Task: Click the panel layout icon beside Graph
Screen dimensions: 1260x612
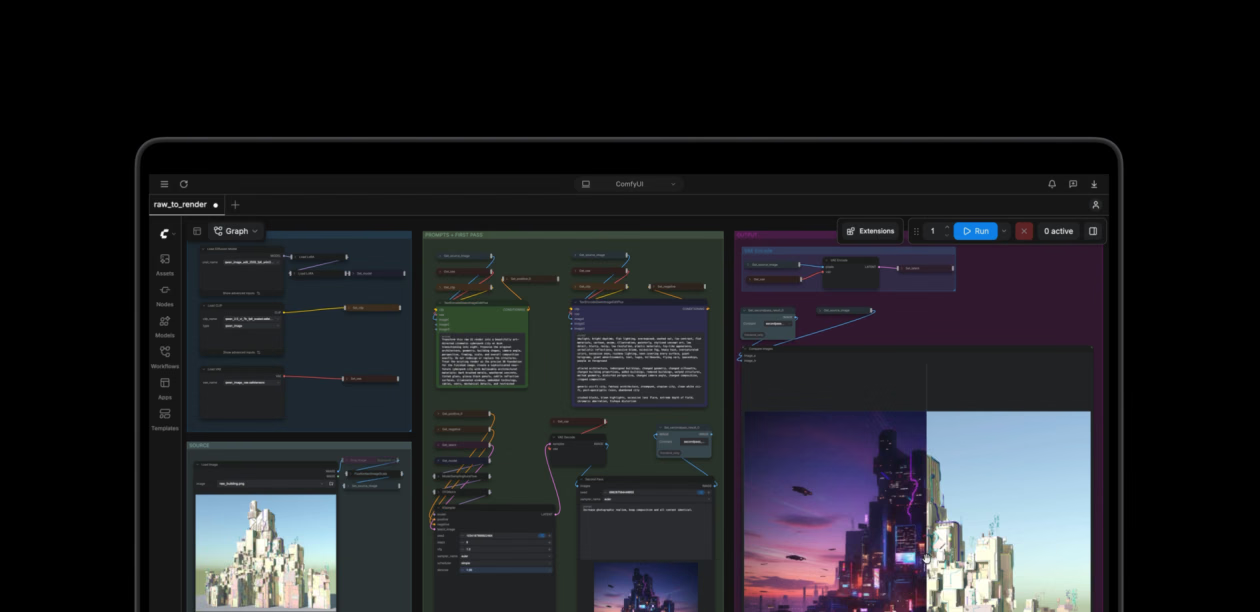Action: coord(197,231)
